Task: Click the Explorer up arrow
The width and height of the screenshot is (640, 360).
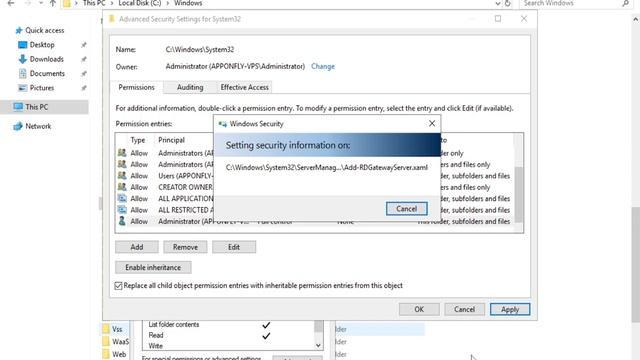Action: click(x=53, y=3)
